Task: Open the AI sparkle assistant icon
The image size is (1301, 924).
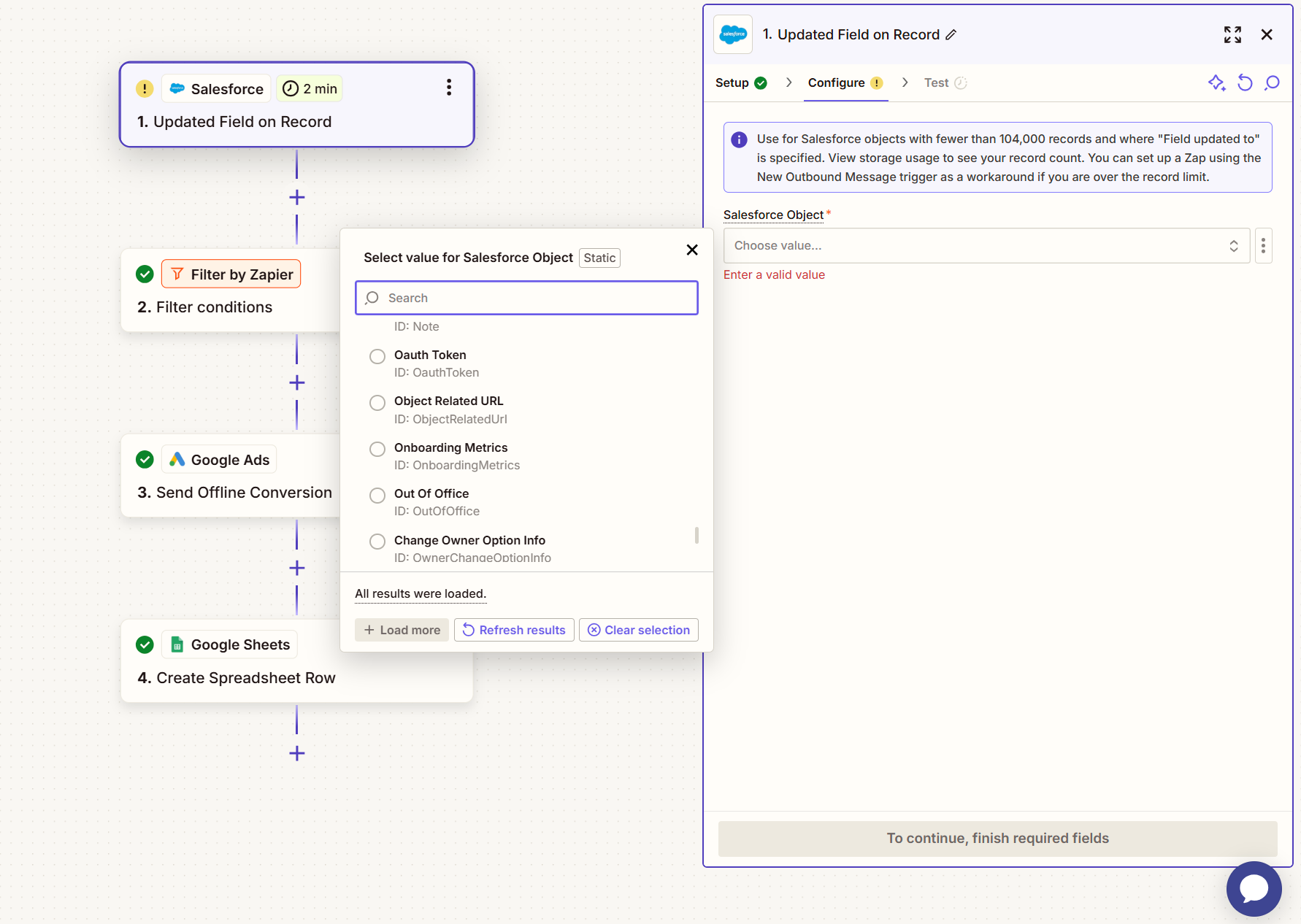Action: point(1216,82)
